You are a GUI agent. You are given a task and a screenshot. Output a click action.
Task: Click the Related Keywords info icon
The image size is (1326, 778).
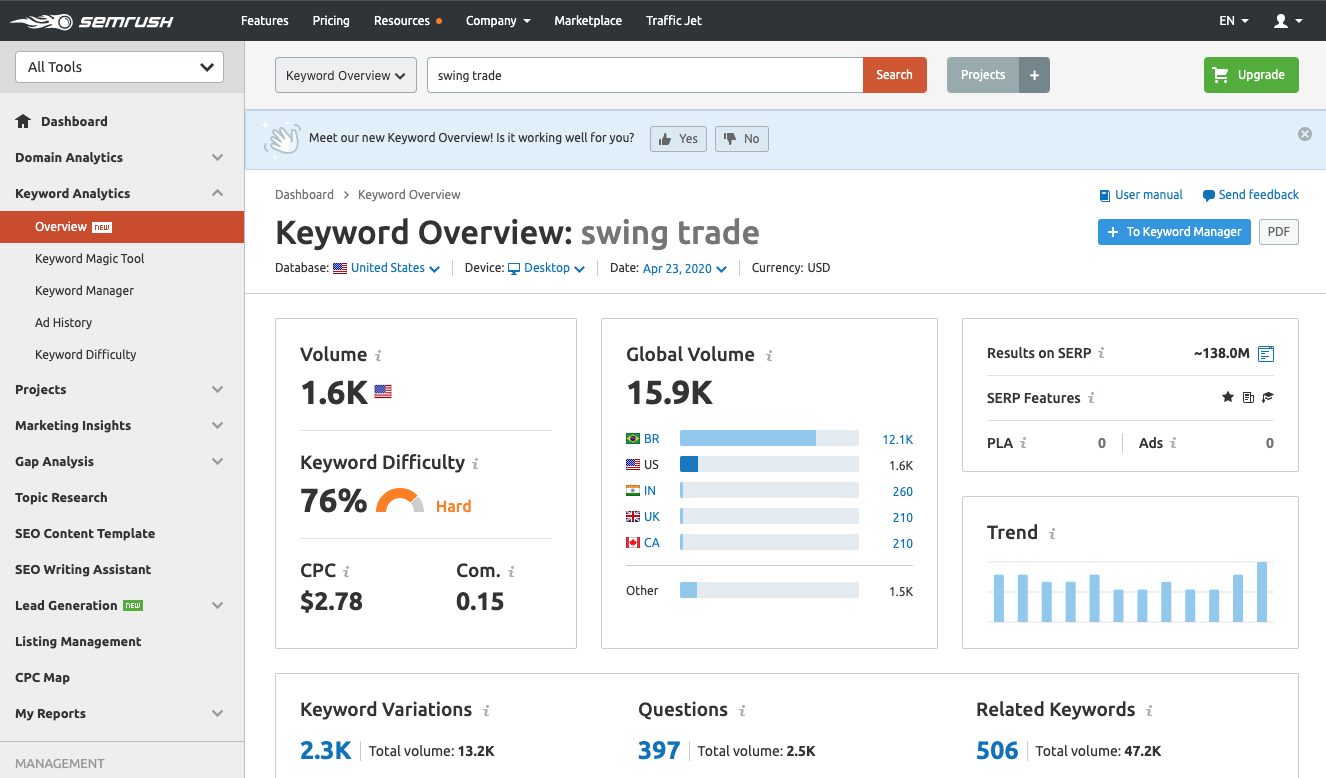click(1149, 711)
